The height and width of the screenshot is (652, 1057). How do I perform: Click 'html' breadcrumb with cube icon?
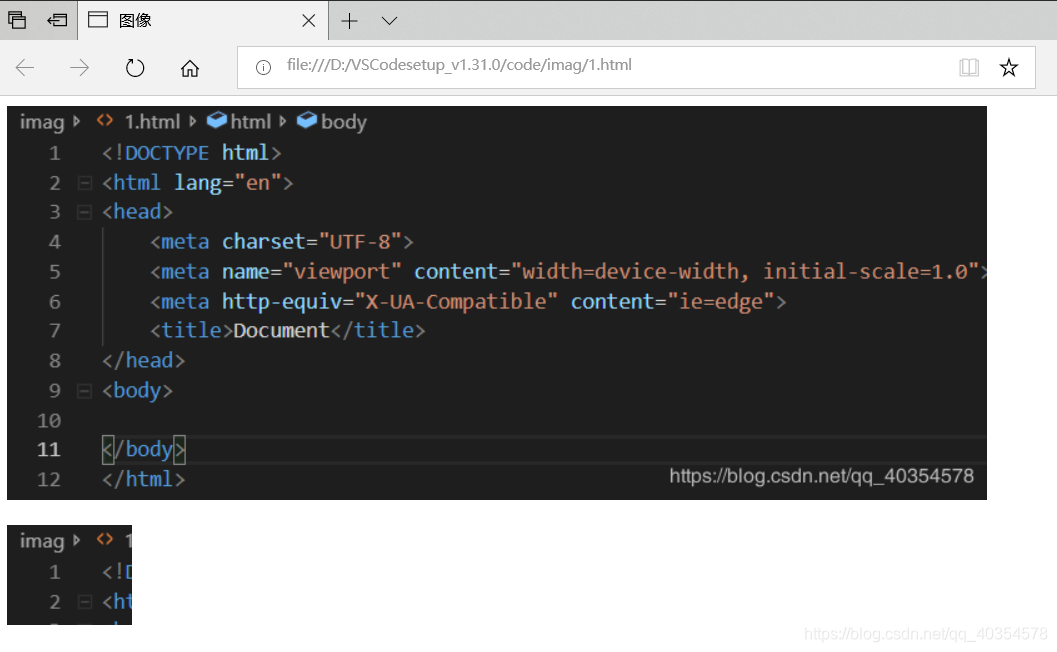click(x=239, y=121)
